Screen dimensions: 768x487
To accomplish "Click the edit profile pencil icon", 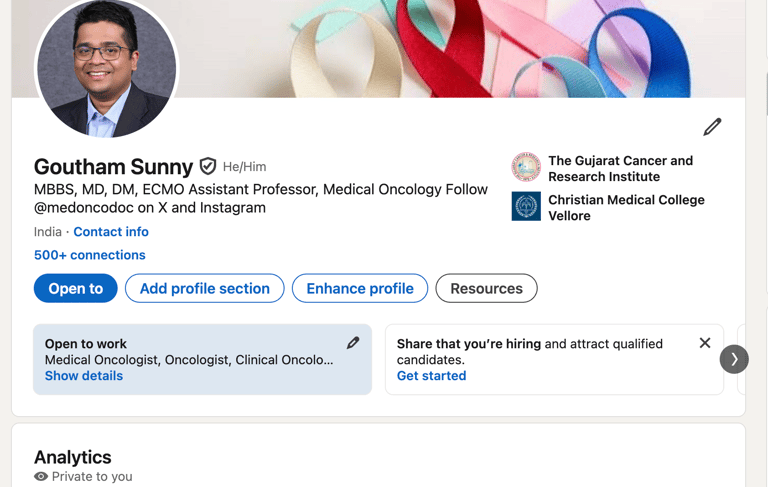I will click(712, 126).
